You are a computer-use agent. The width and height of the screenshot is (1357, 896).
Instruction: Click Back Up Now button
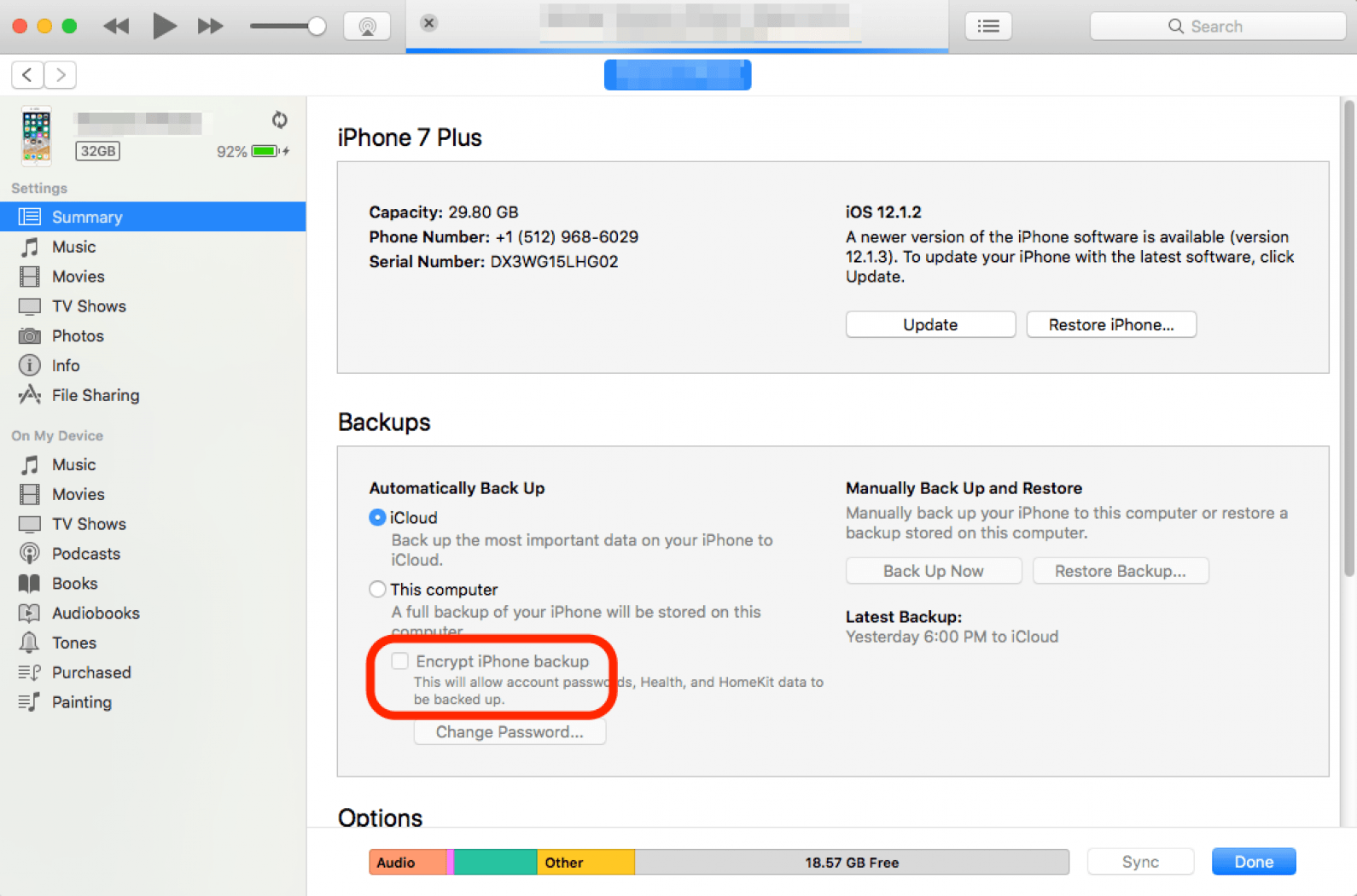[934, 571]
